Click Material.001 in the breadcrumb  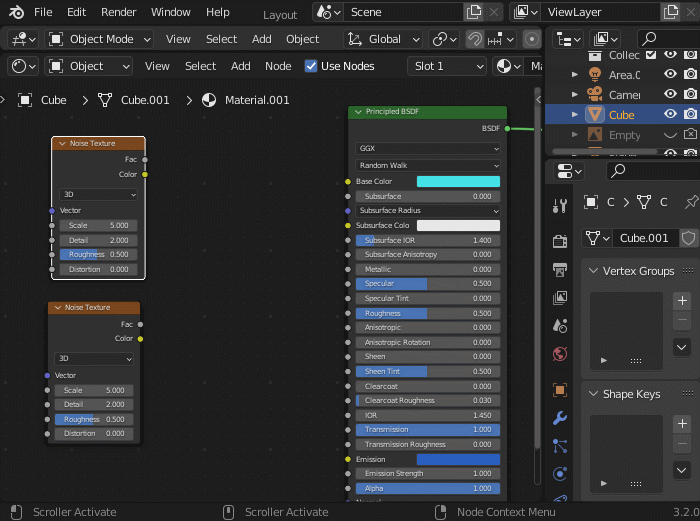point(256,100)
